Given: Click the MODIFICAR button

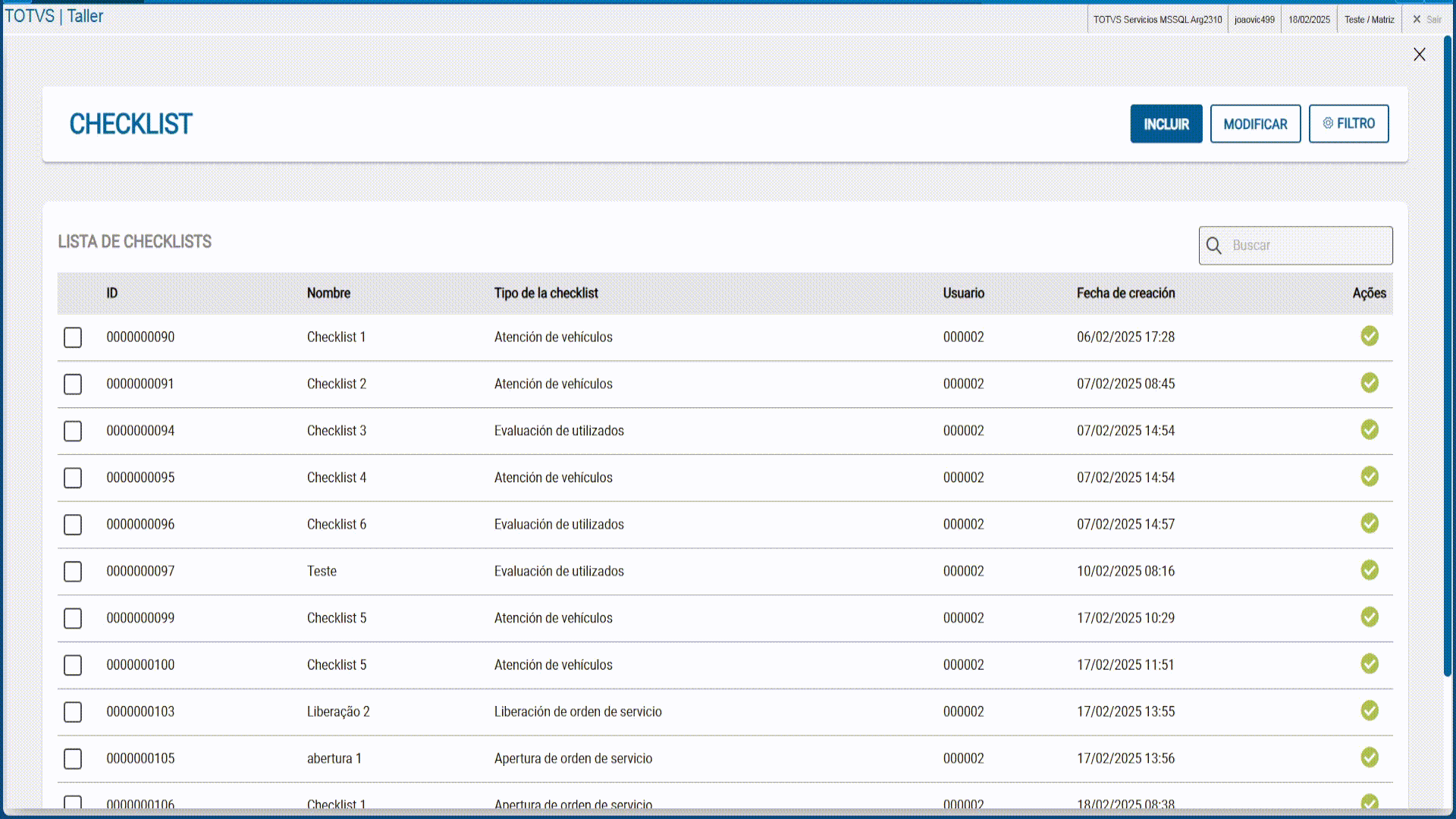Looking at the screenshot, I should 1255,124.
